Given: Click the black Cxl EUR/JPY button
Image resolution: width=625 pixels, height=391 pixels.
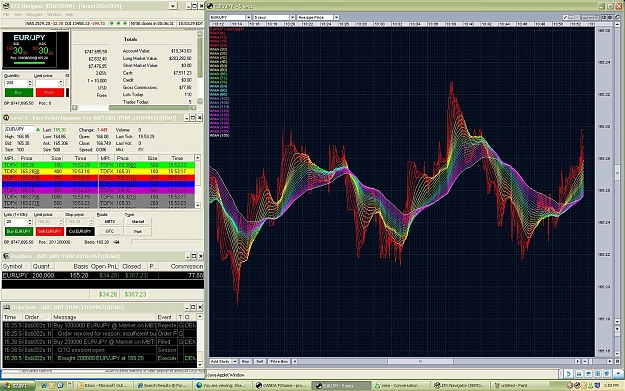Looking at the screenshot, I should tap(80, 232).
